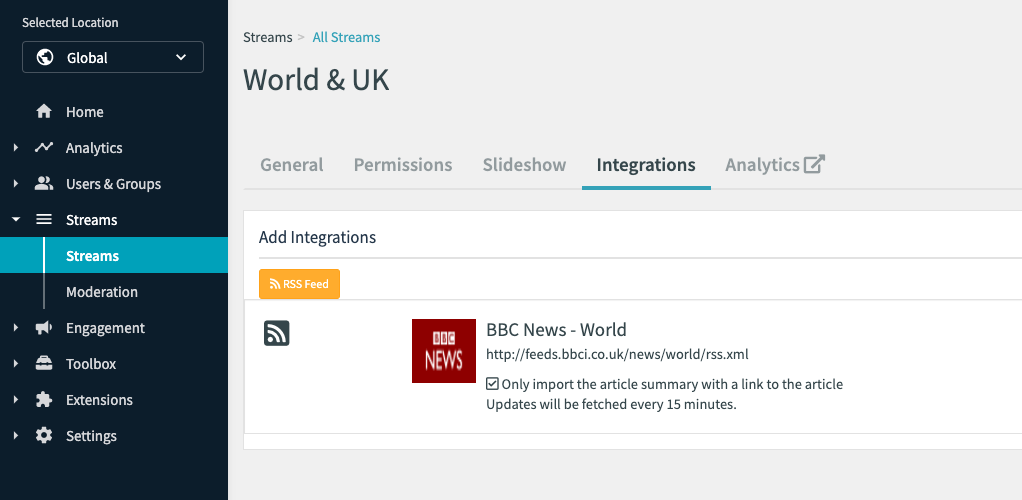Click the Engagement megaphone icon
Screen dimensions: 1022x500
point(44,328)
